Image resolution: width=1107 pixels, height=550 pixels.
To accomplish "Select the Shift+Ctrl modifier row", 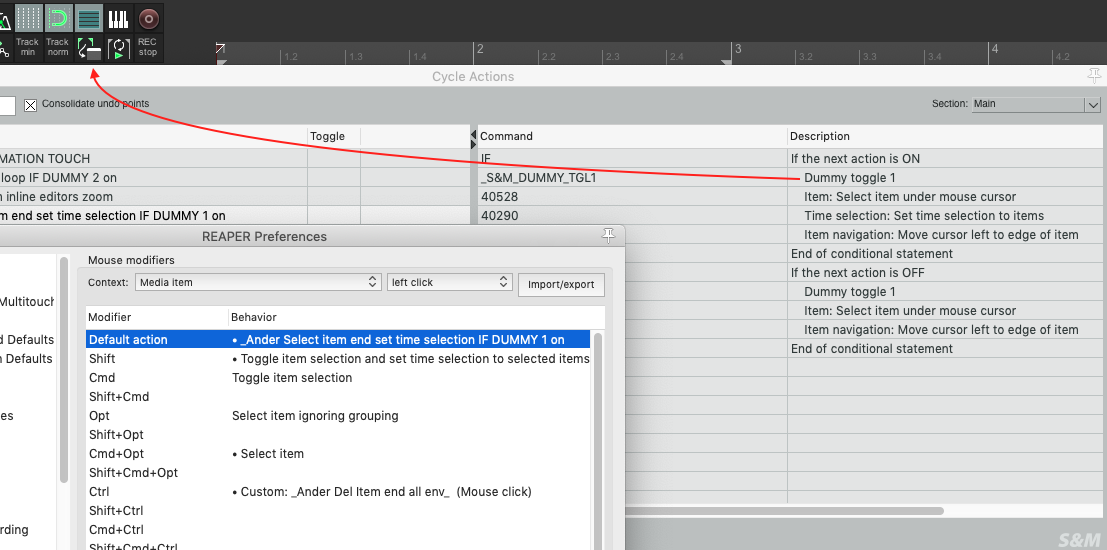I will point(338,510).
